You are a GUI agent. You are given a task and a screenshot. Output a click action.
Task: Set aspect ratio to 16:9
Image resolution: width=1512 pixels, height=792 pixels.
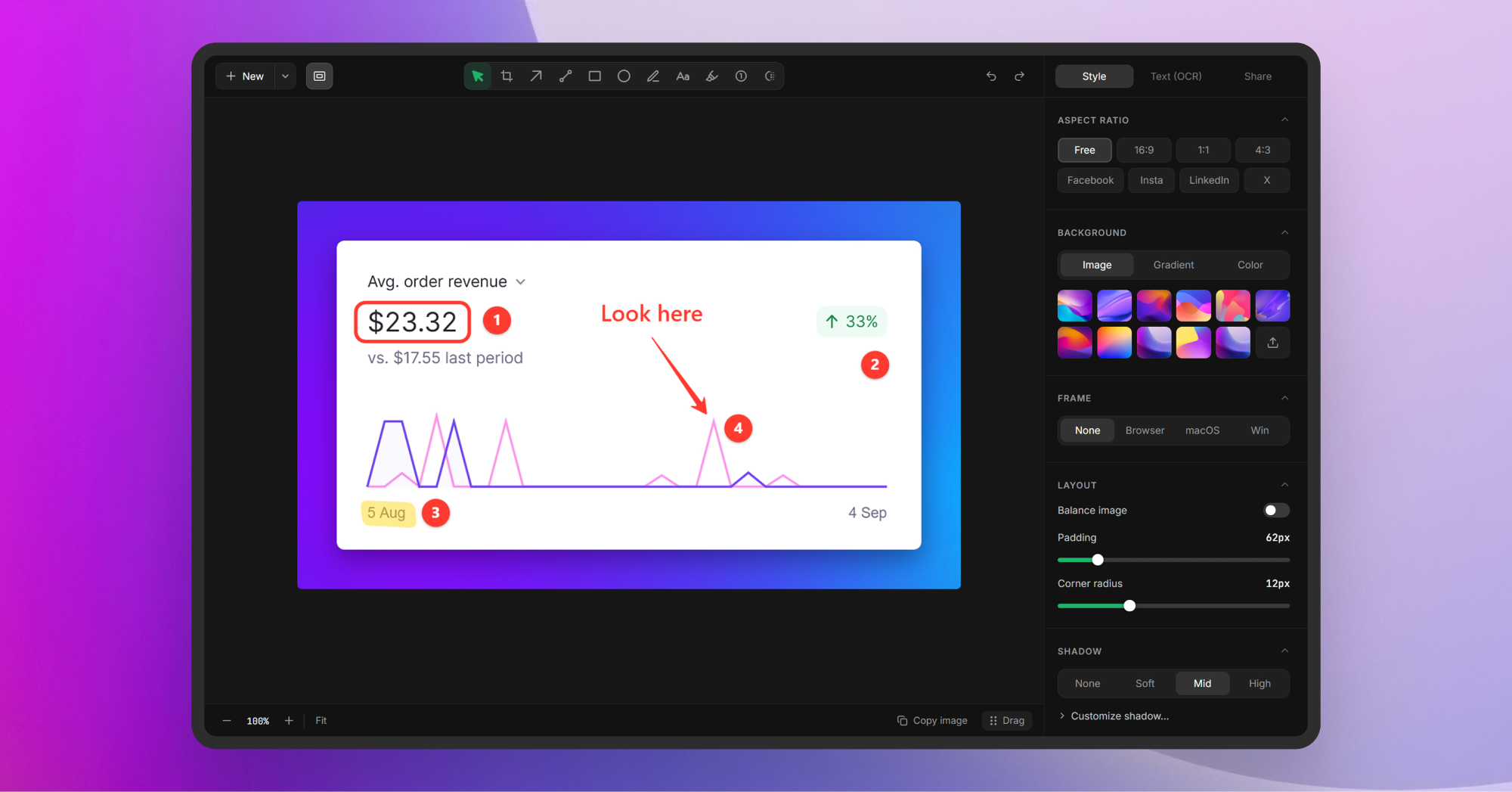(x=1144, y=151)
